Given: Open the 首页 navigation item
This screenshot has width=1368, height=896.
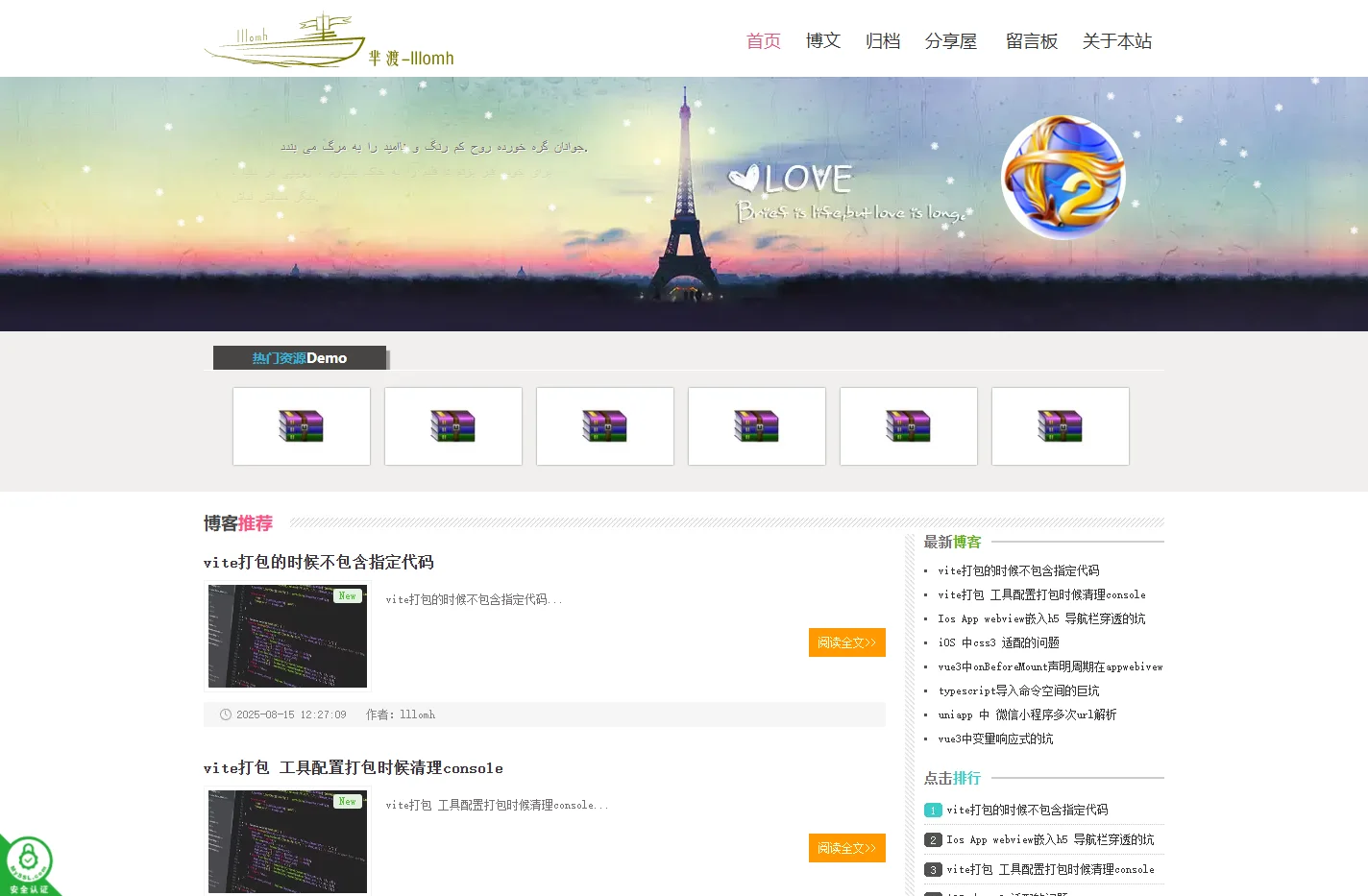Looking at the screenshot, I should (x=764, y=40).
